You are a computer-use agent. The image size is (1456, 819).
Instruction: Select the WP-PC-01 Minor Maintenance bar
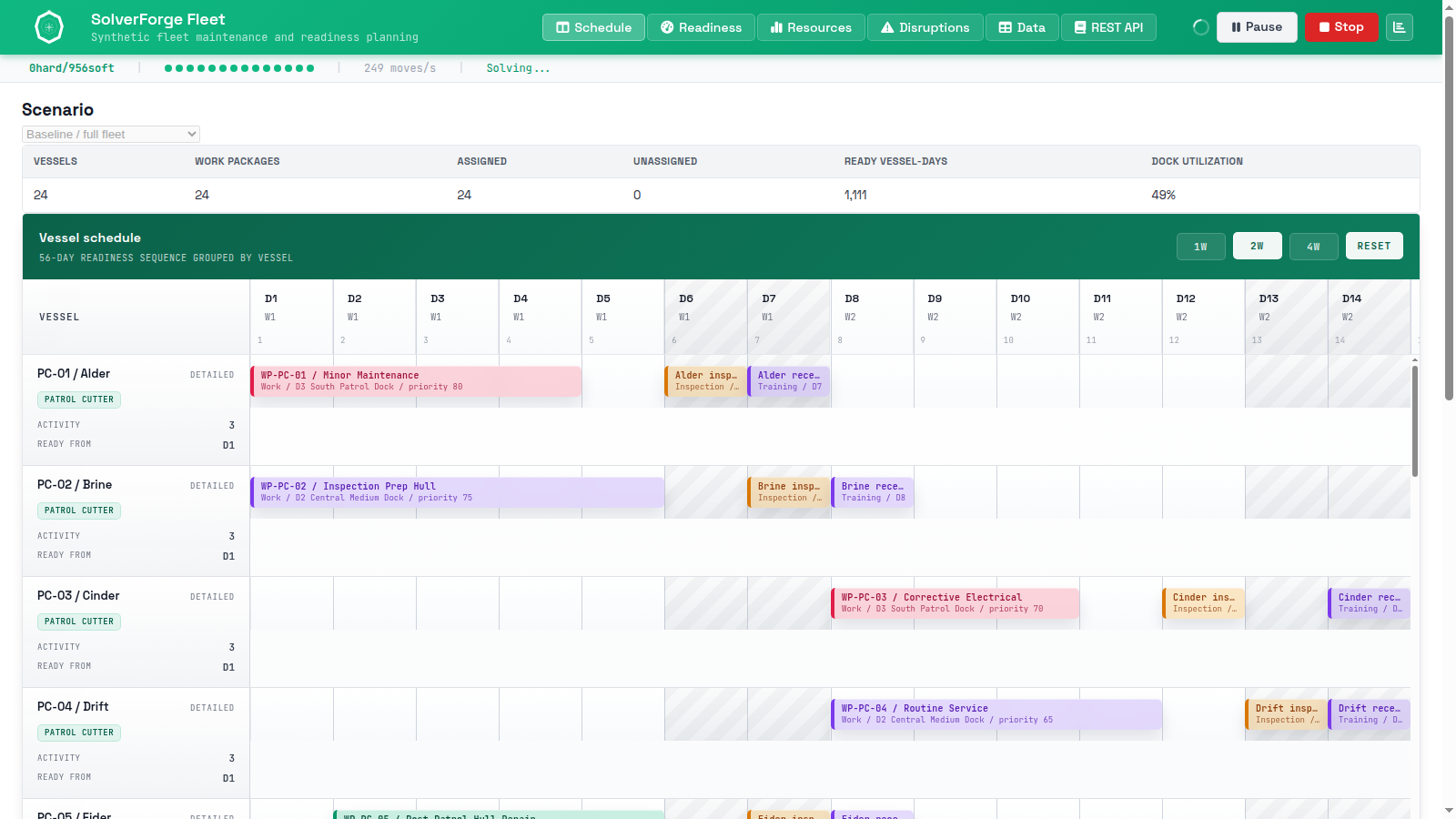416,381
